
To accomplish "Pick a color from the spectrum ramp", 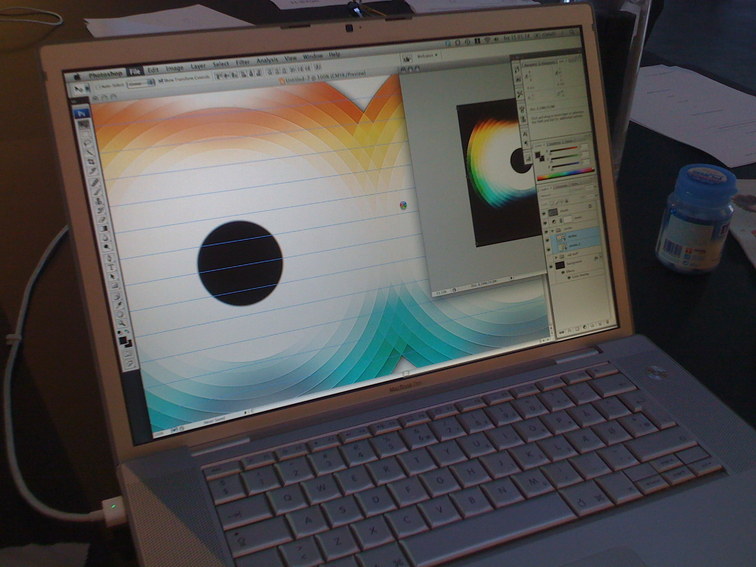I will [x=566, y=174].
